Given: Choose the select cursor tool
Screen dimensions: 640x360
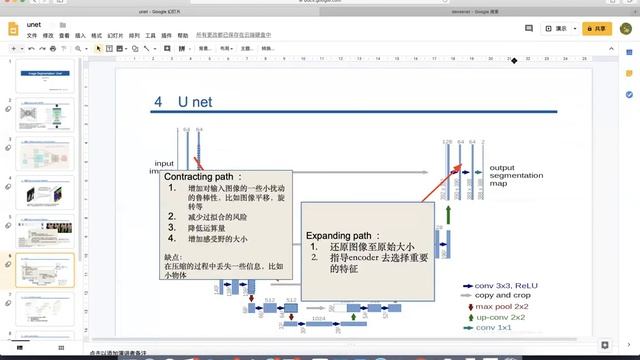Looking at the screenshot, I should point(98,49).
